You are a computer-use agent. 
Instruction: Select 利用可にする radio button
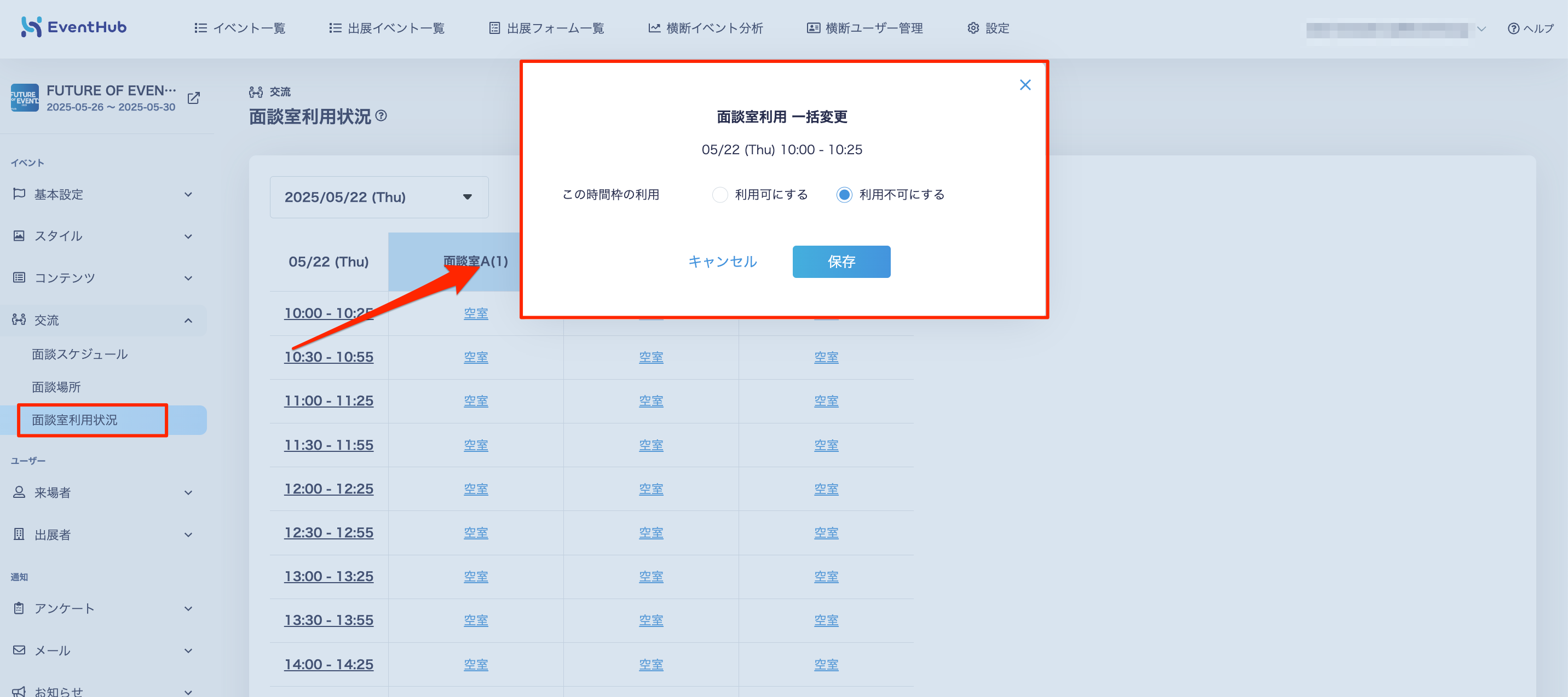(720, 195)
